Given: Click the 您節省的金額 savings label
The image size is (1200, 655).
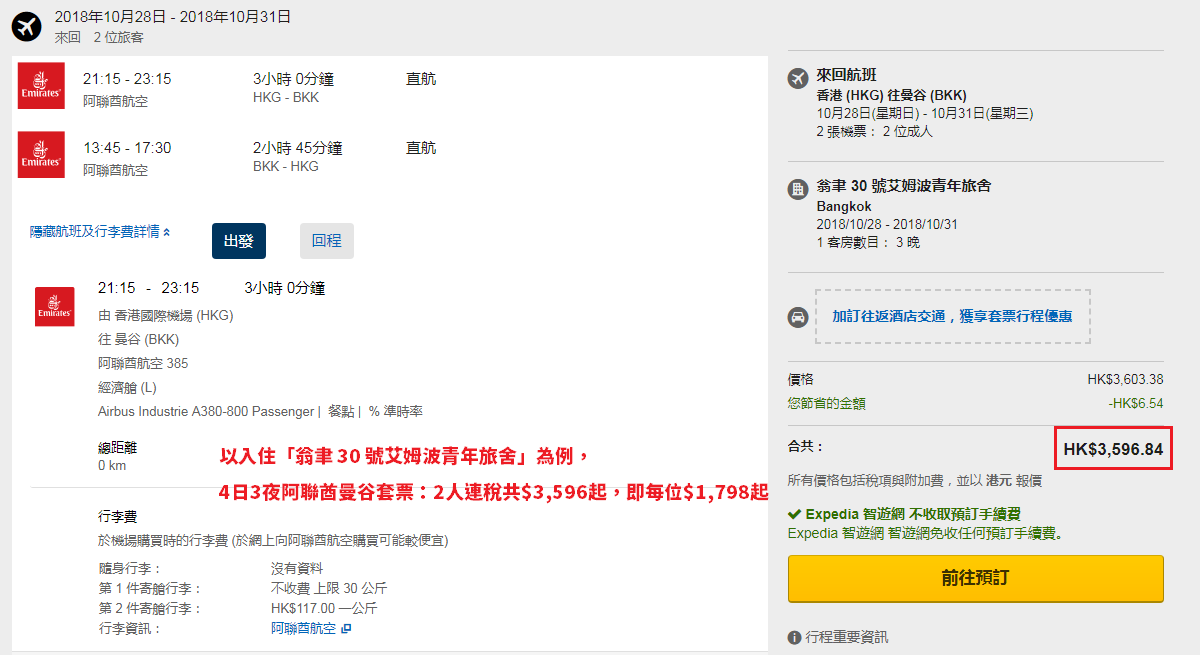Looking at the screenshot, I should click(x=827, y=403).
